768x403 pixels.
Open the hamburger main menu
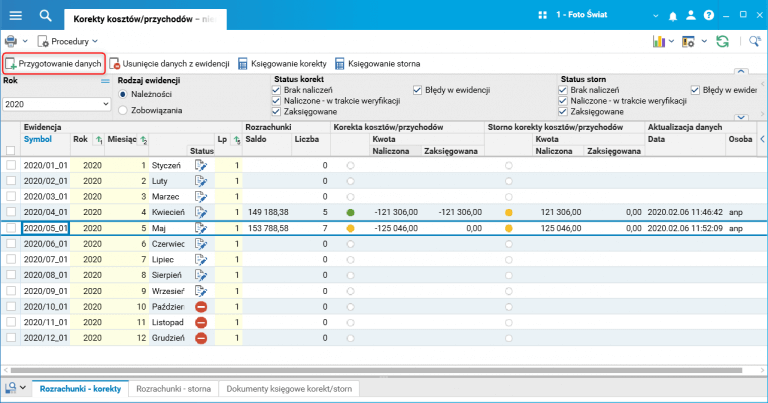pos(15,15)
